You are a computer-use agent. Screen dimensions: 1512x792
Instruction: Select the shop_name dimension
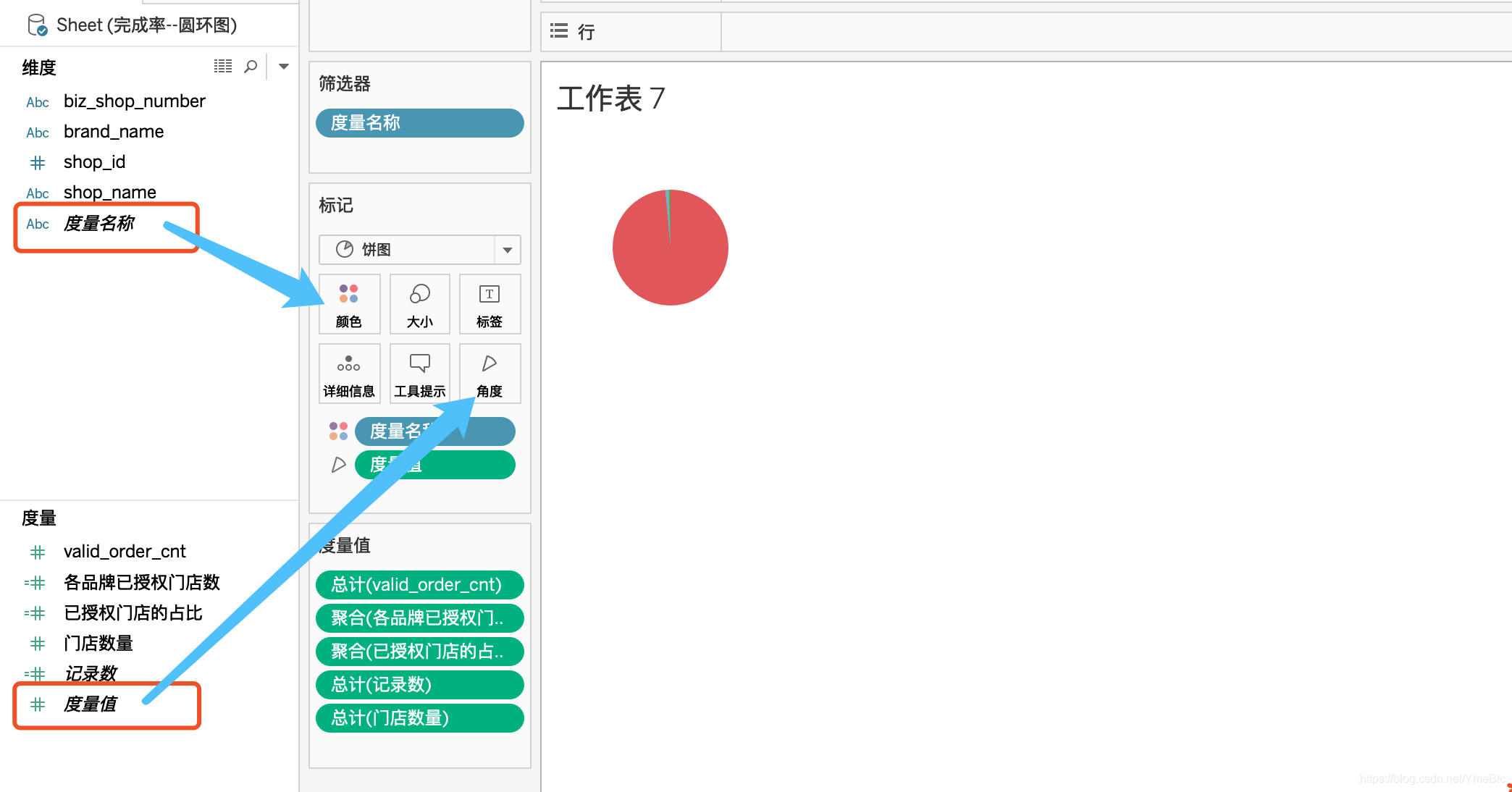click(110, 193)
